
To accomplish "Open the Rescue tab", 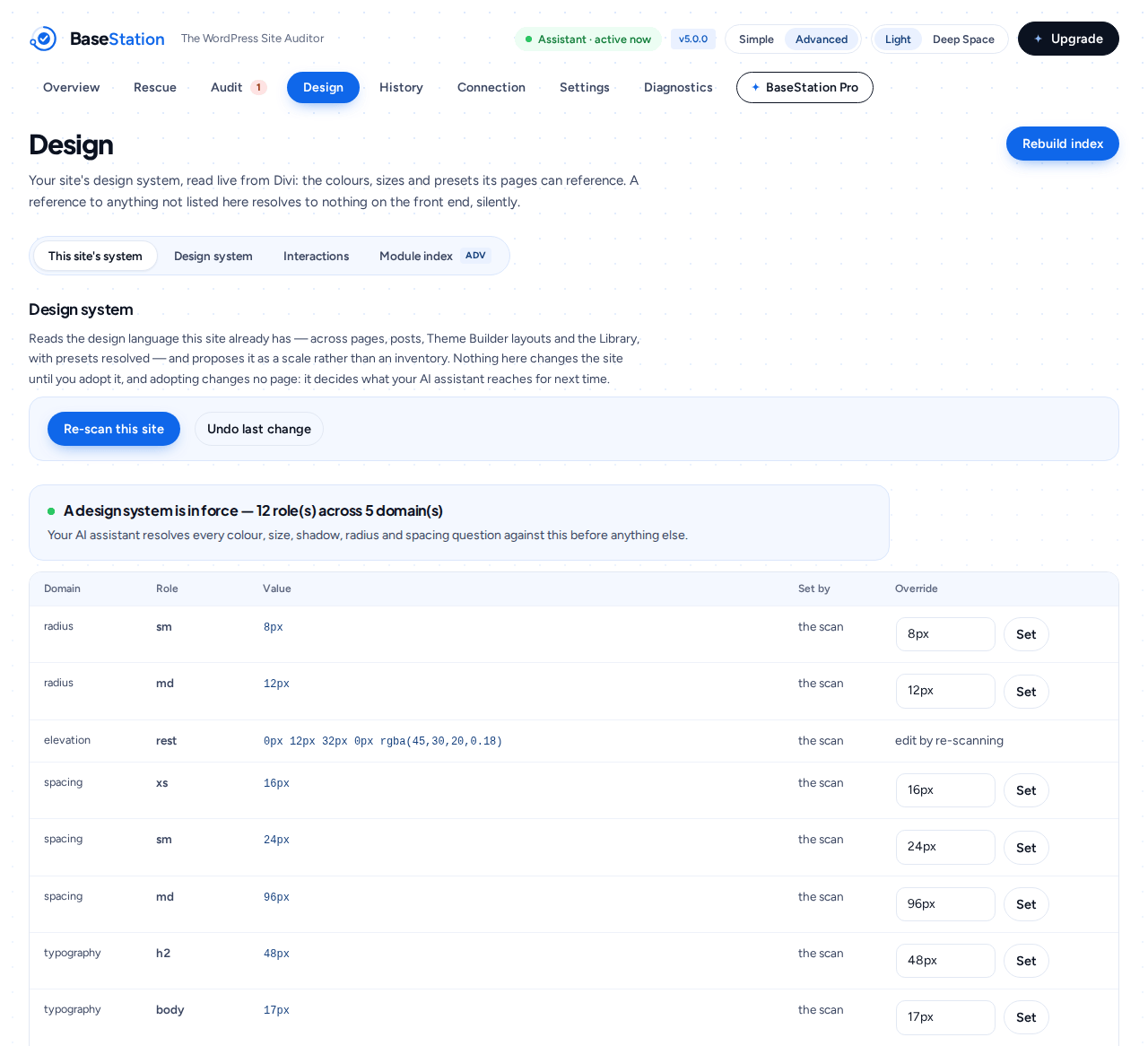I will [x=155, y=87].
